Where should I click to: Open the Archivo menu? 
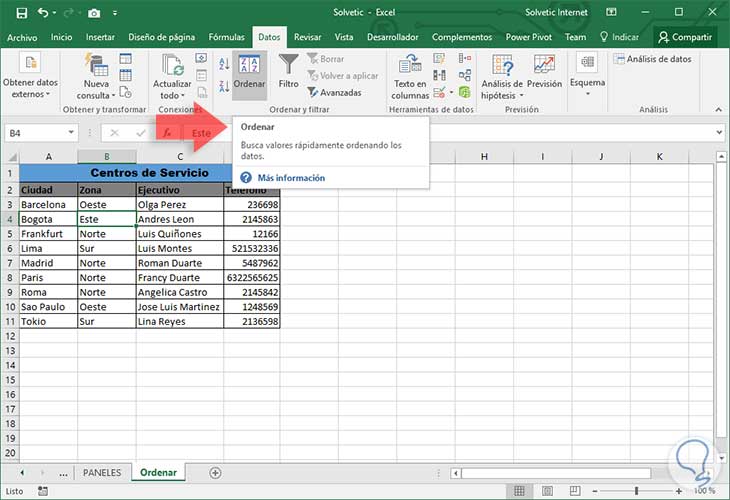point(22,37)
